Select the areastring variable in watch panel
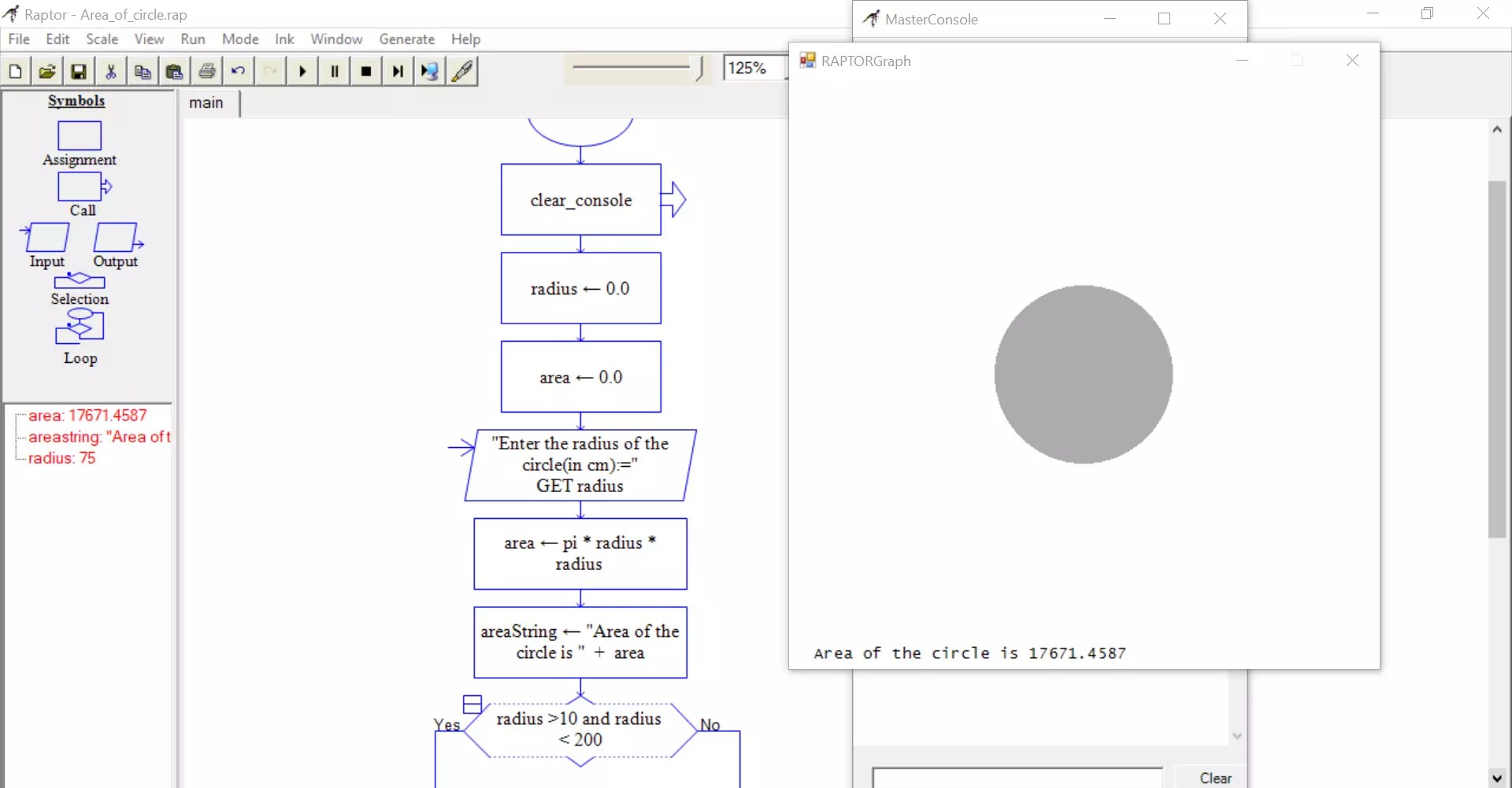This screenshot has height=788, width=1512. [x=99, y=437]
